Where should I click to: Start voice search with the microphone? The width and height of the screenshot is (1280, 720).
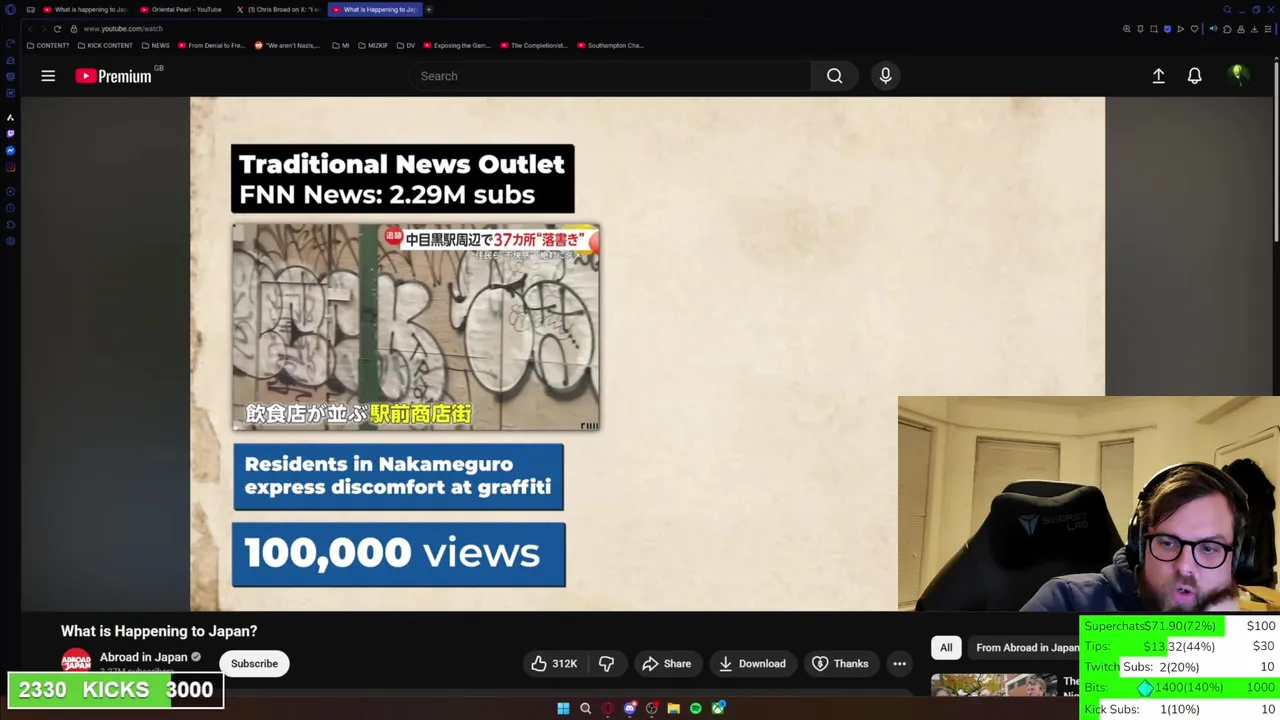[x=885, y=76]
